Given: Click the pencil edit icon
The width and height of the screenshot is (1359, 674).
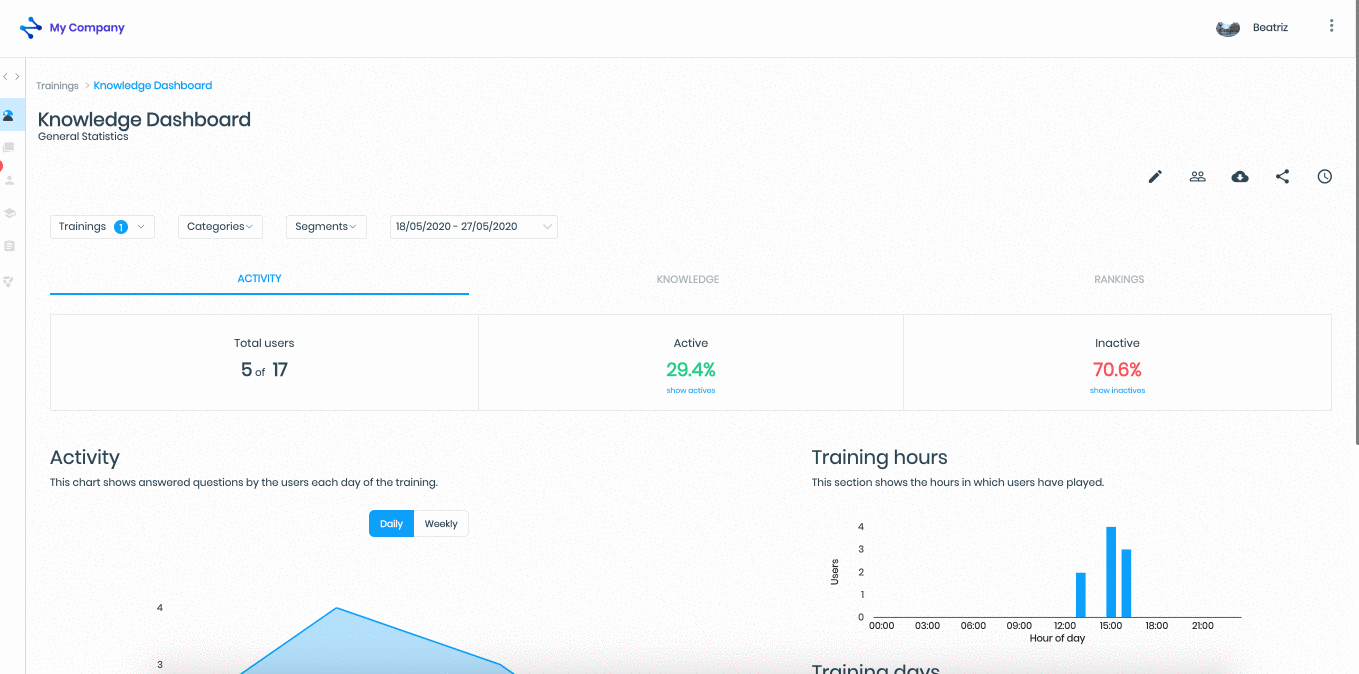Looking at the screenshot, I should [x=1155, y=177].
